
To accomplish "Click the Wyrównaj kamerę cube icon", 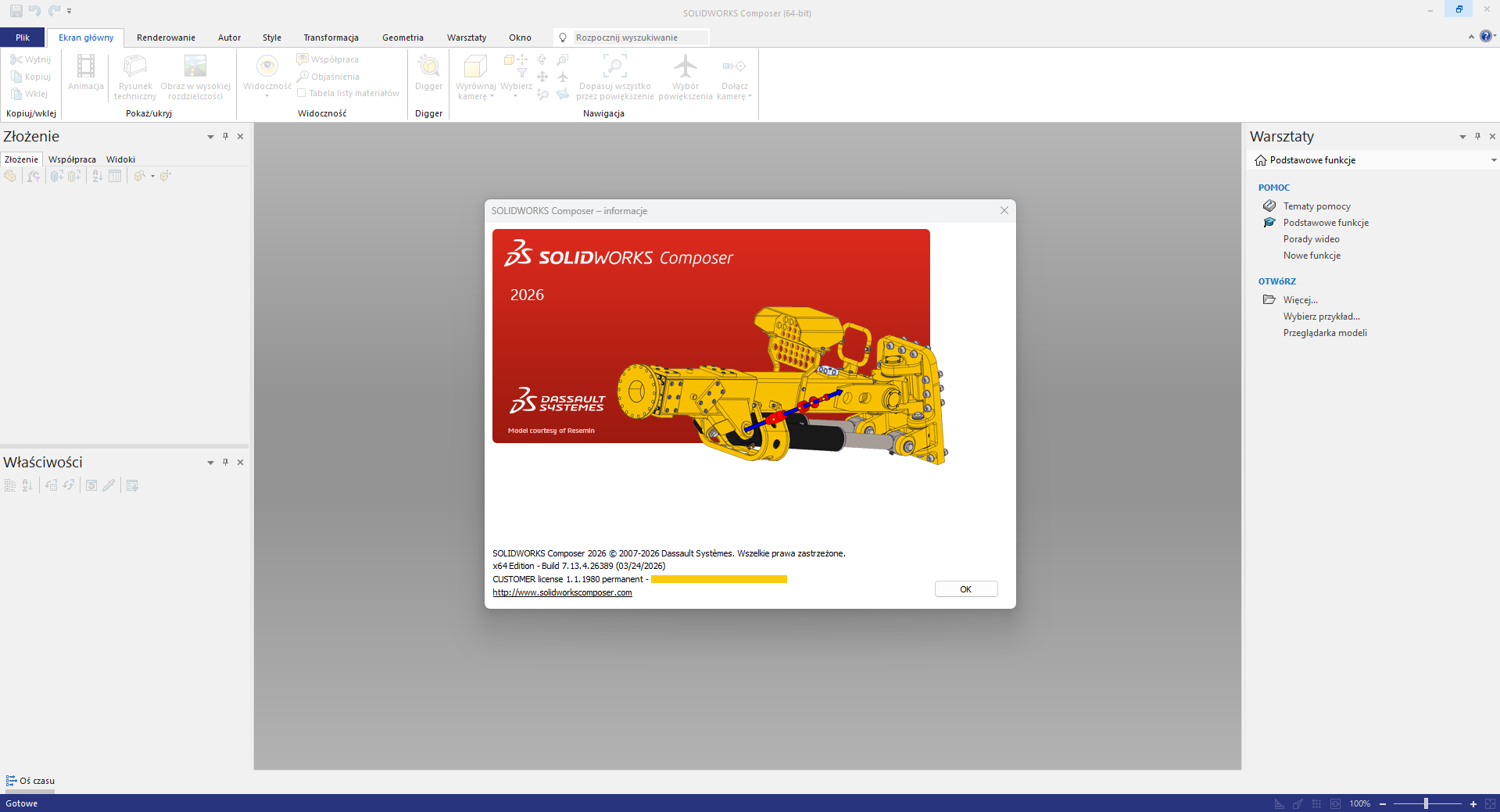I will coord(475,66).
